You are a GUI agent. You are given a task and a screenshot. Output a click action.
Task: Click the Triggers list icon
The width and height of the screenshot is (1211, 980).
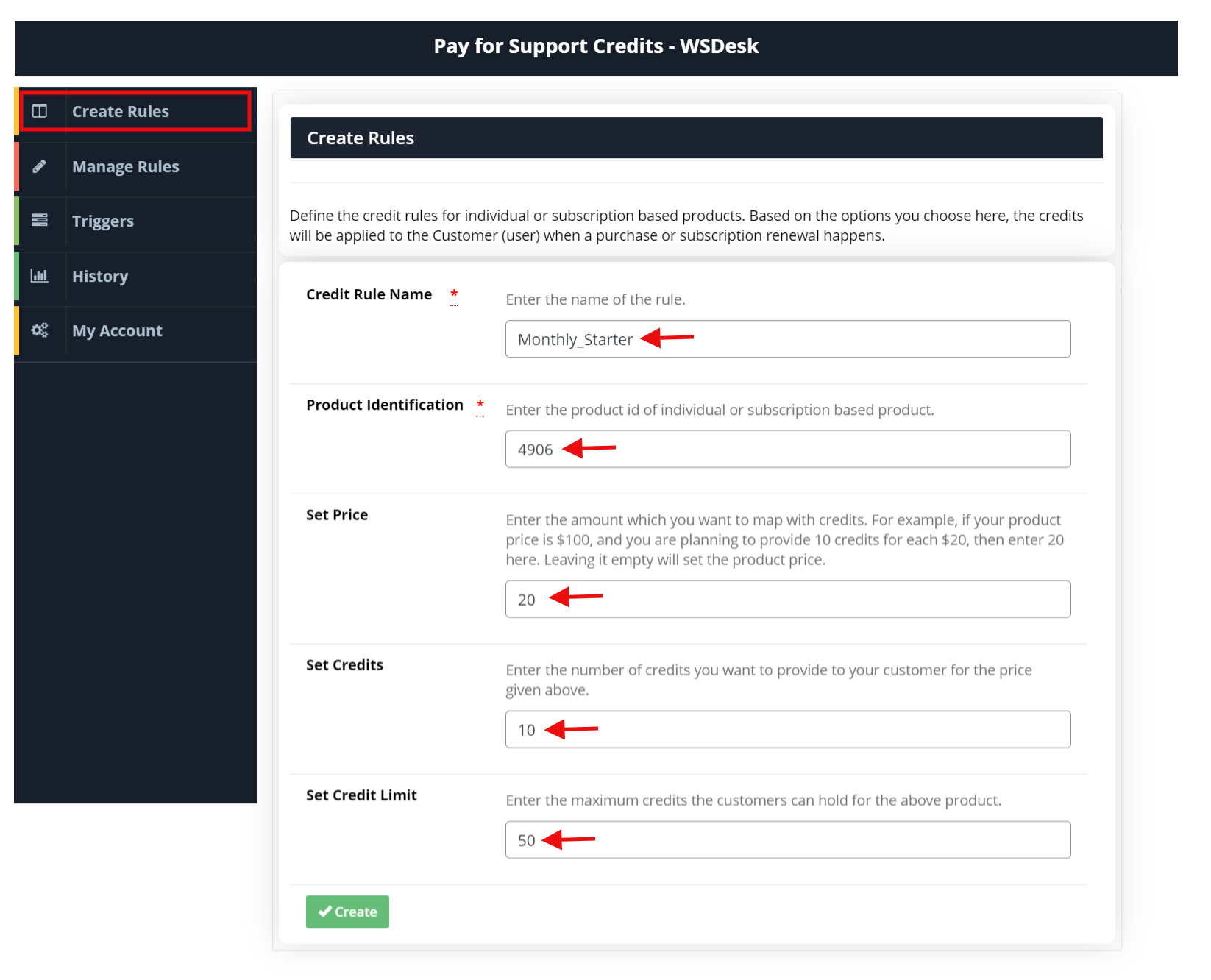point(40,220)
